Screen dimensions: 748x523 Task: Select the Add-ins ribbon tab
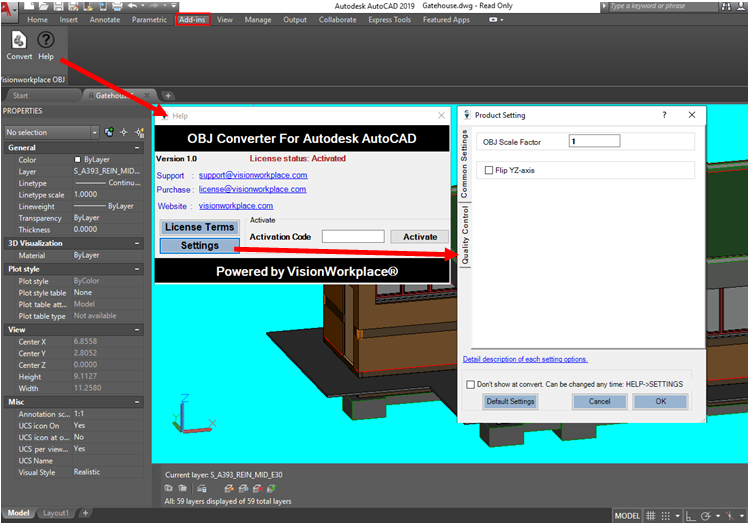192,20
